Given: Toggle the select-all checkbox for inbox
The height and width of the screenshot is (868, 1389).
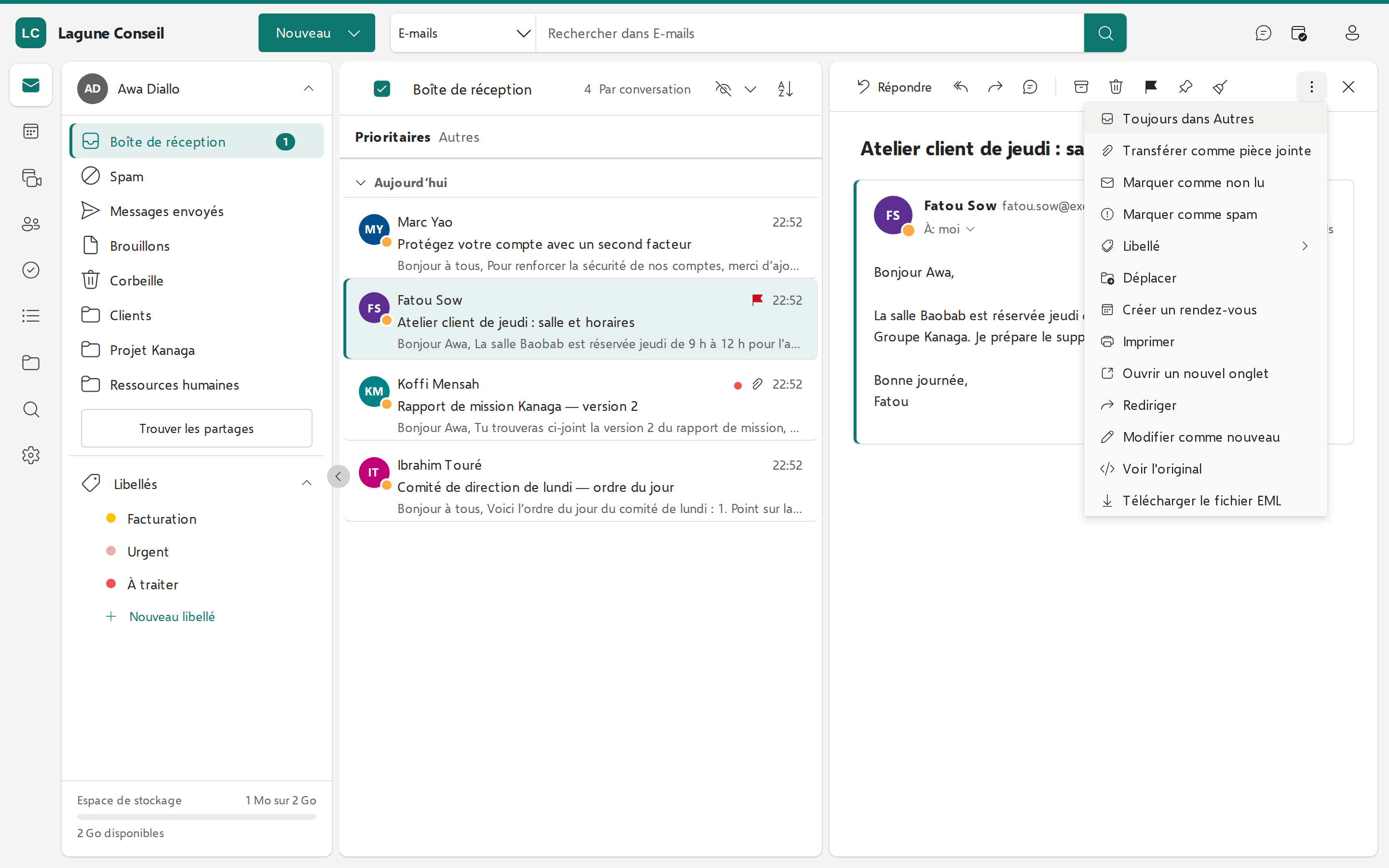Looking at the screenshot, I should point(381,89).
